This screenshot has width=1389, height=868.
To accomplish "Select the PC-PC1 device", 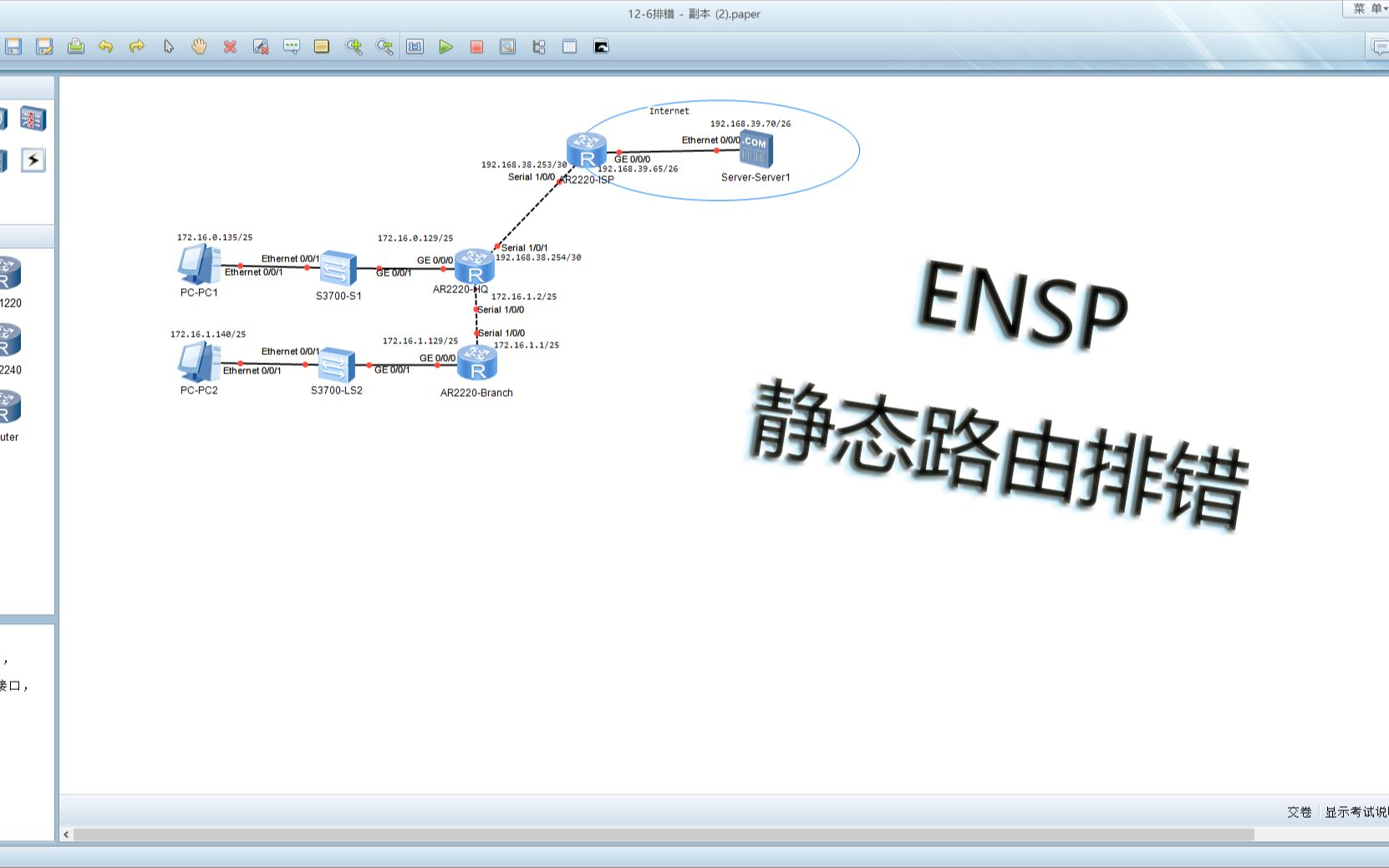I will [x=199, y=265].
